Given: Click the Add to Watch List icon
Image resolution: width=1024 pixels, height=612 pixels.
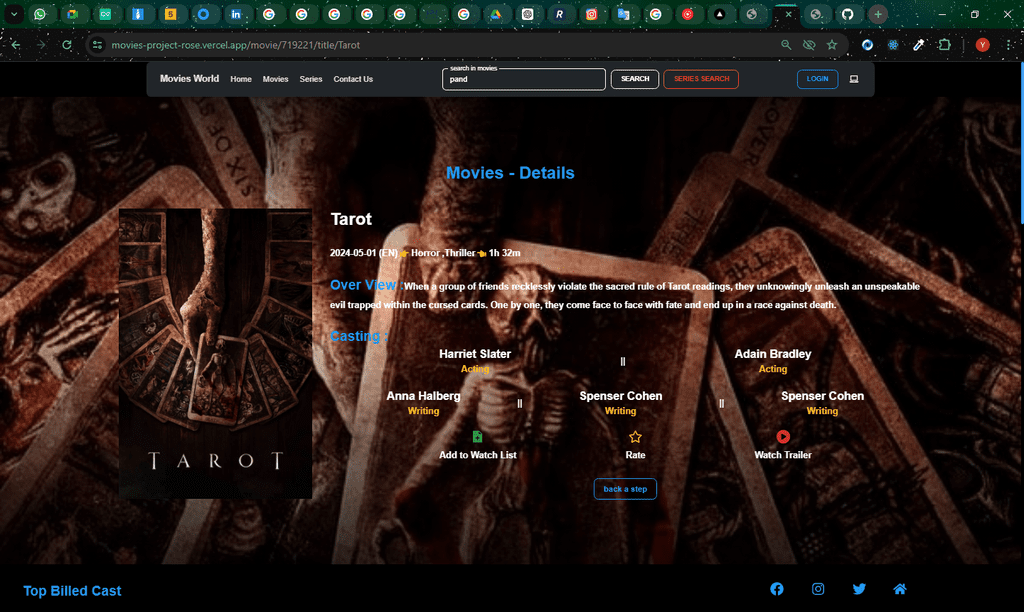Looking at the screenshot, I should coord(477,436).
